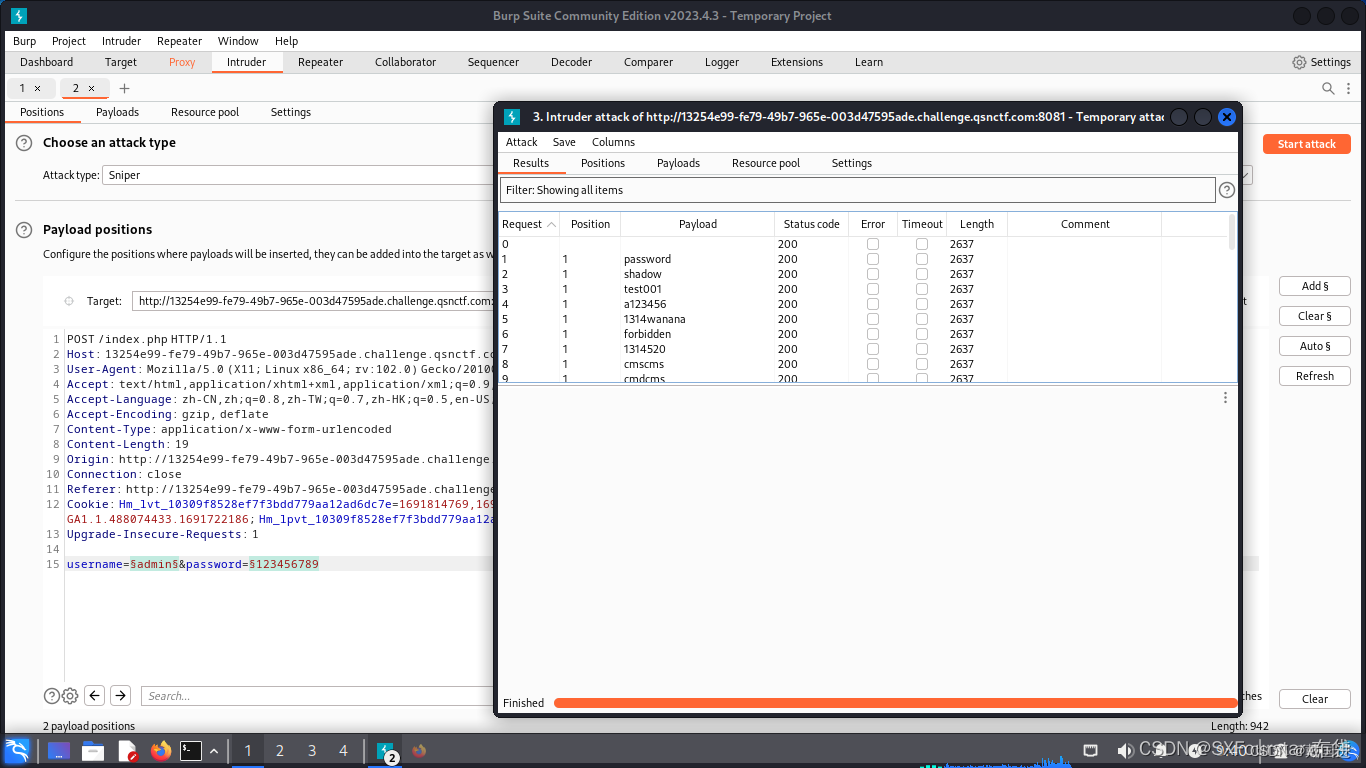Switch to the Repeater main tab
Image resolution: width=1366 pixels, height=768 pixels.
click(320, 62)
